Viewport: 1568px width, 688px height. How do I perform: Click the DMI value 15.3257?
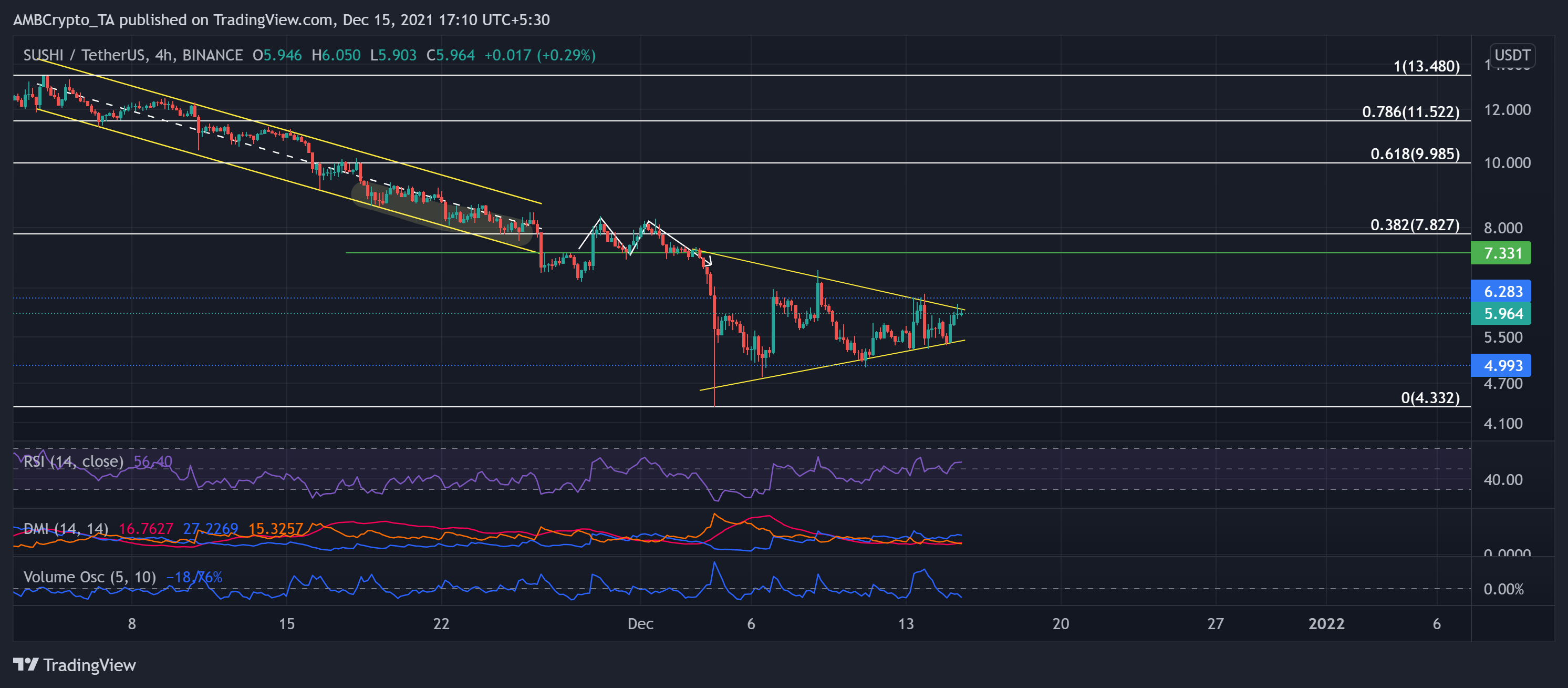[276, 528]
